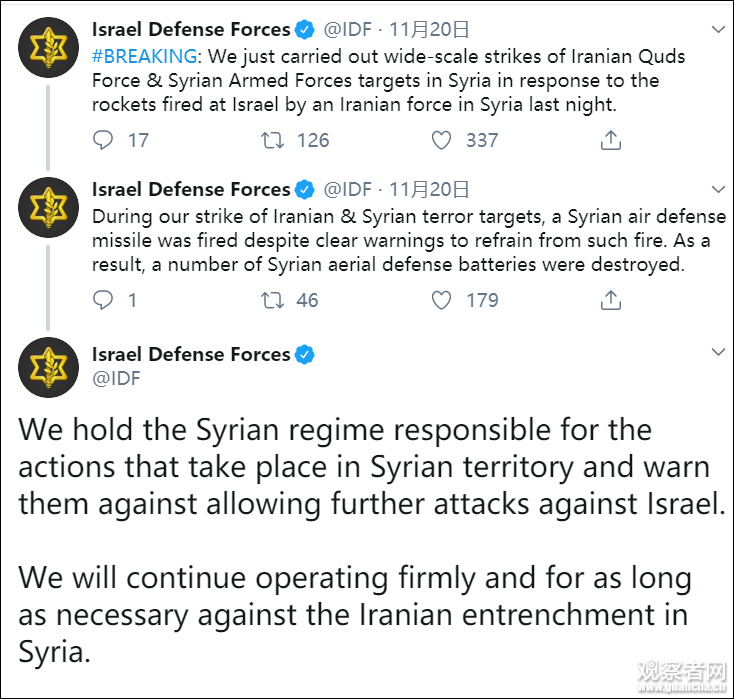Open the @IDF handle under third tweet
Screen dimensions: 734x699
click(116, 378)
